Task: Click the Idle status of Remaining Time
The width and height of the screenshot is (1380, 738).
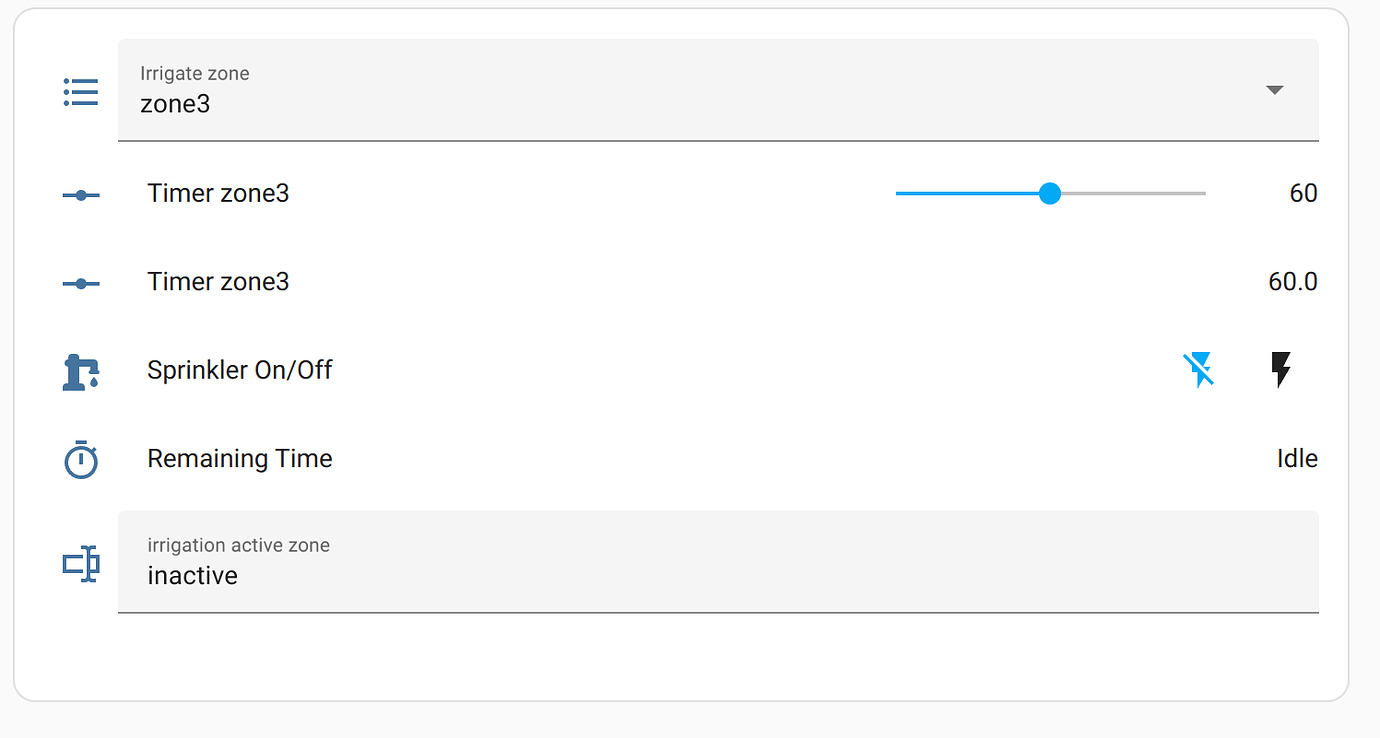Action: coord(1297,459)
